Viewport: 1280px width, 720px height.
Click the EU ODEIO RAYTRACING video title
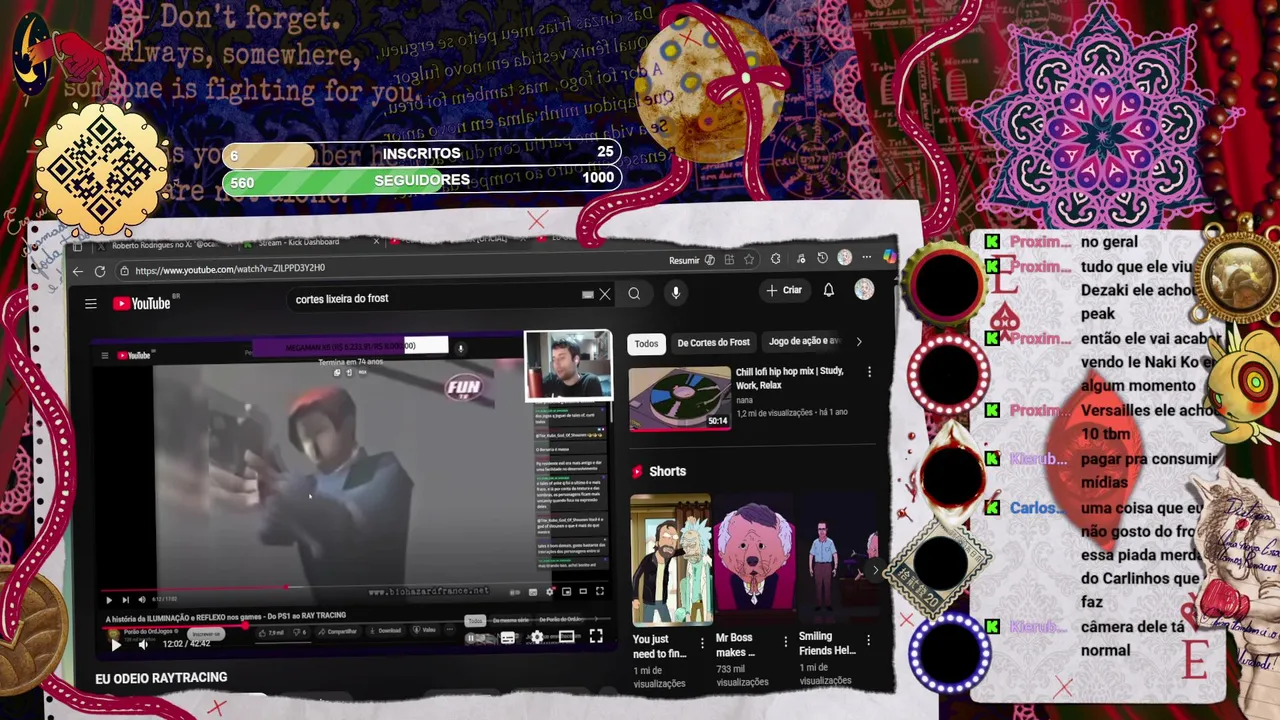click(161, 678)
